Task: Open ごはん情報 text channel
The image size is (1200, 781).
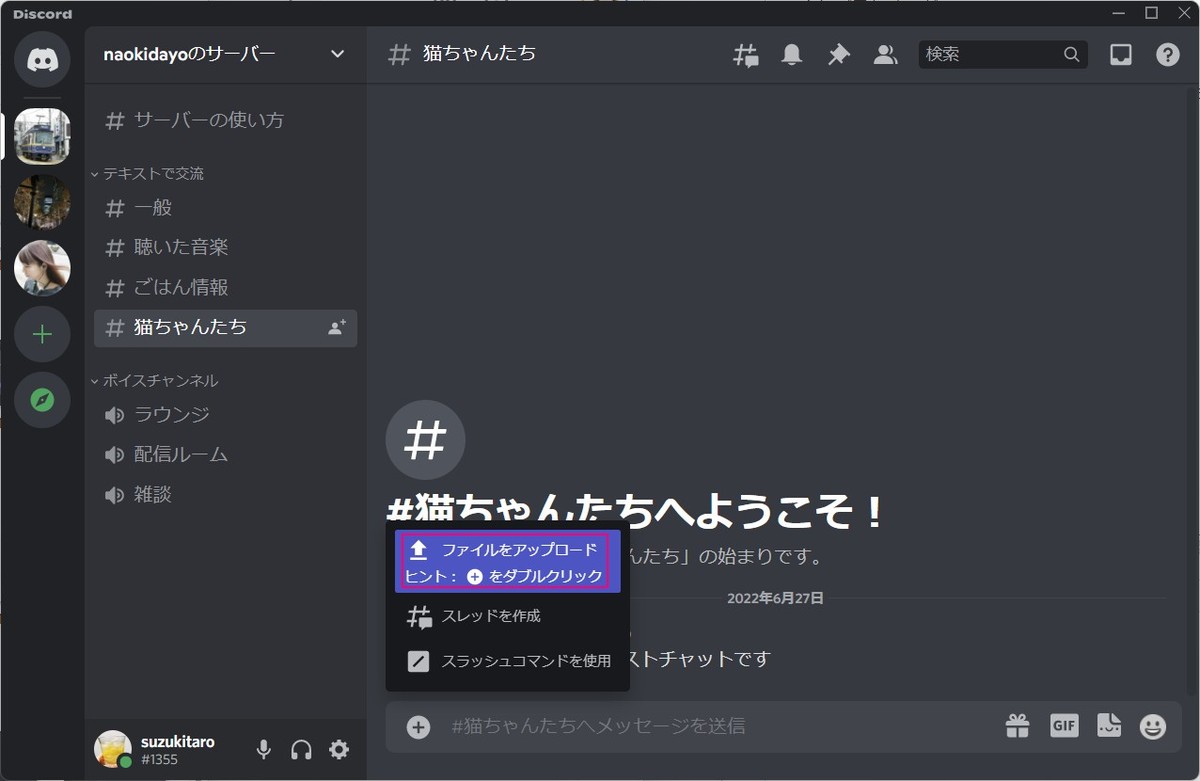Action: 225,287
